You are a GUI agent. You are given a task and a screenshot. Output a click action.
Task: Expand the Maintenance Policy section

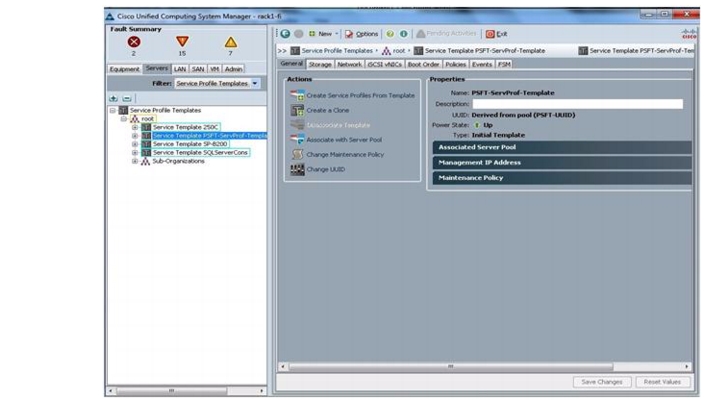pos(562,178)
